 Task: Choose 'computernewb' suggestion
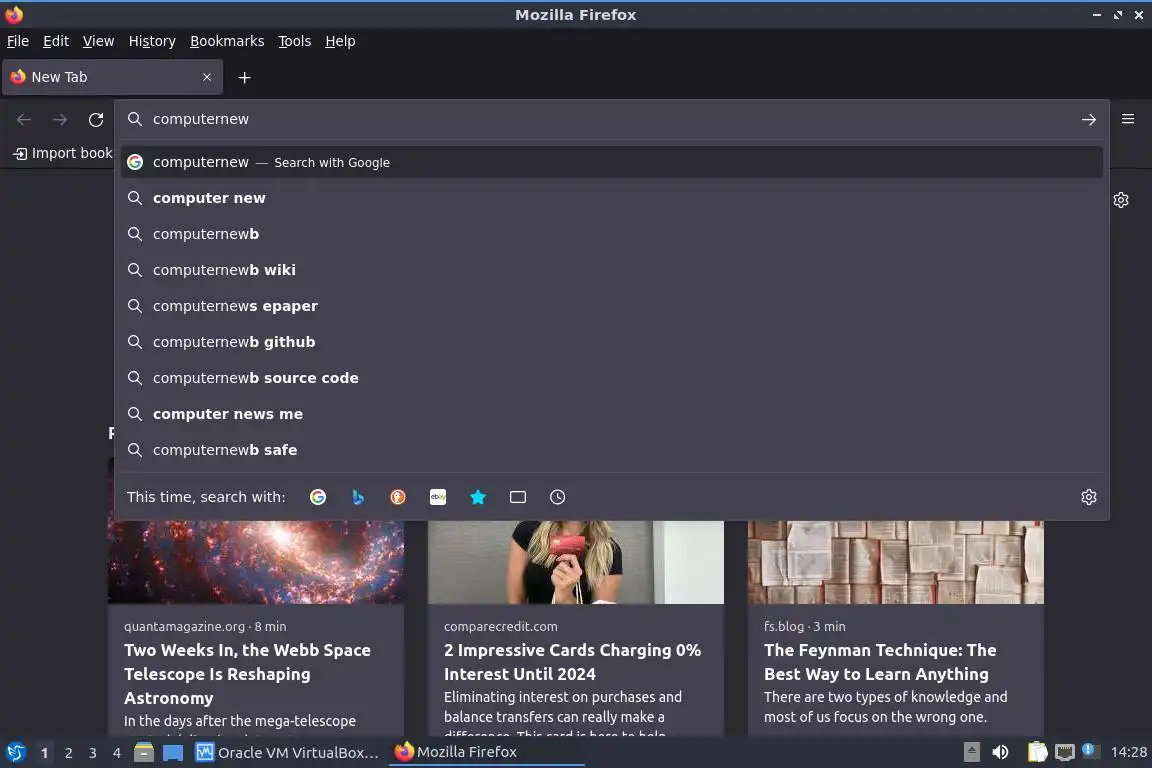611,234
